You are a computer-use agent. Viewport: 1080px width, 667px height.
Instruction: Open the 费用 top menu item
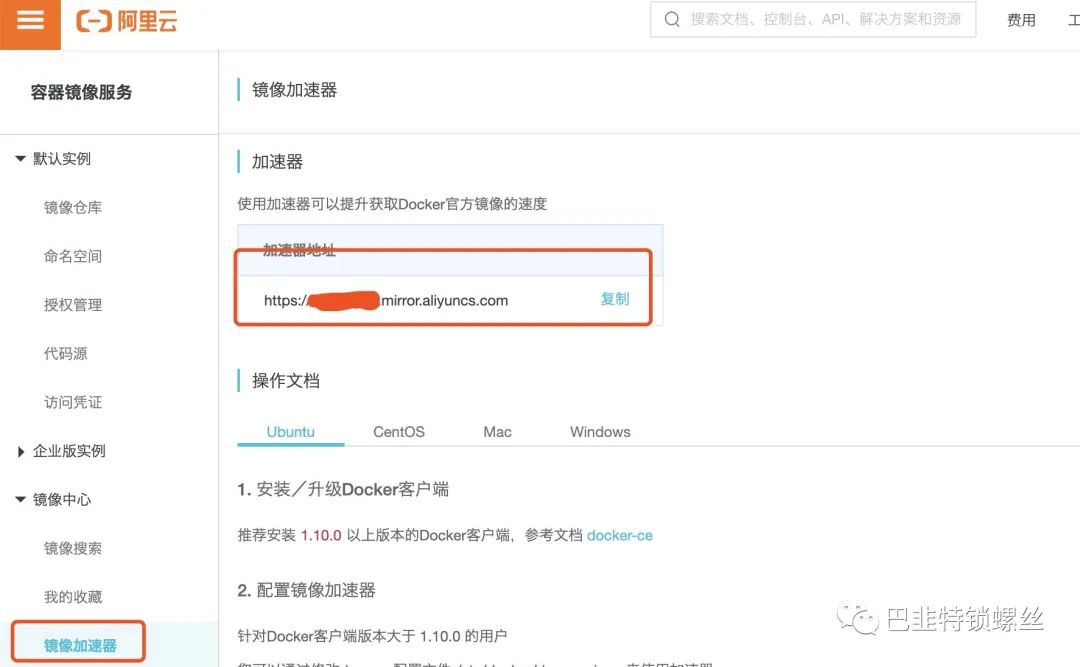pos(1021,20)
